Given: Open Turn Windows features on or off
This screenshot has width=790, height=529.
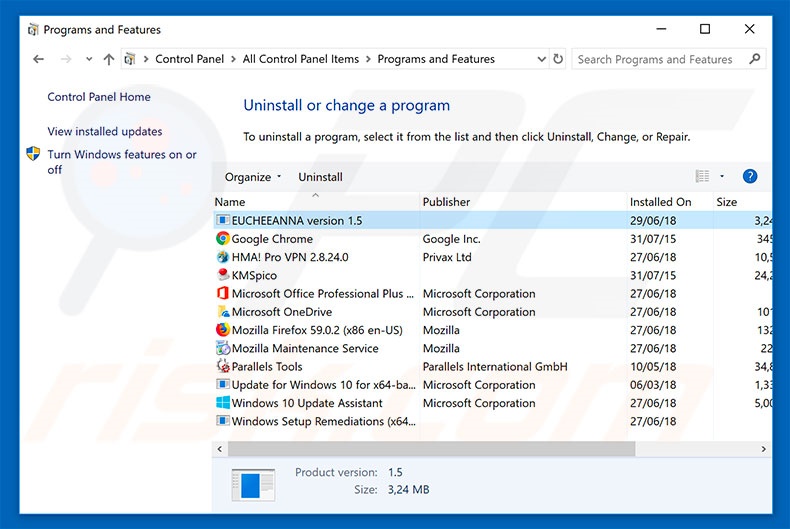Looking at the screenshot, I should [x=122, y=162].
